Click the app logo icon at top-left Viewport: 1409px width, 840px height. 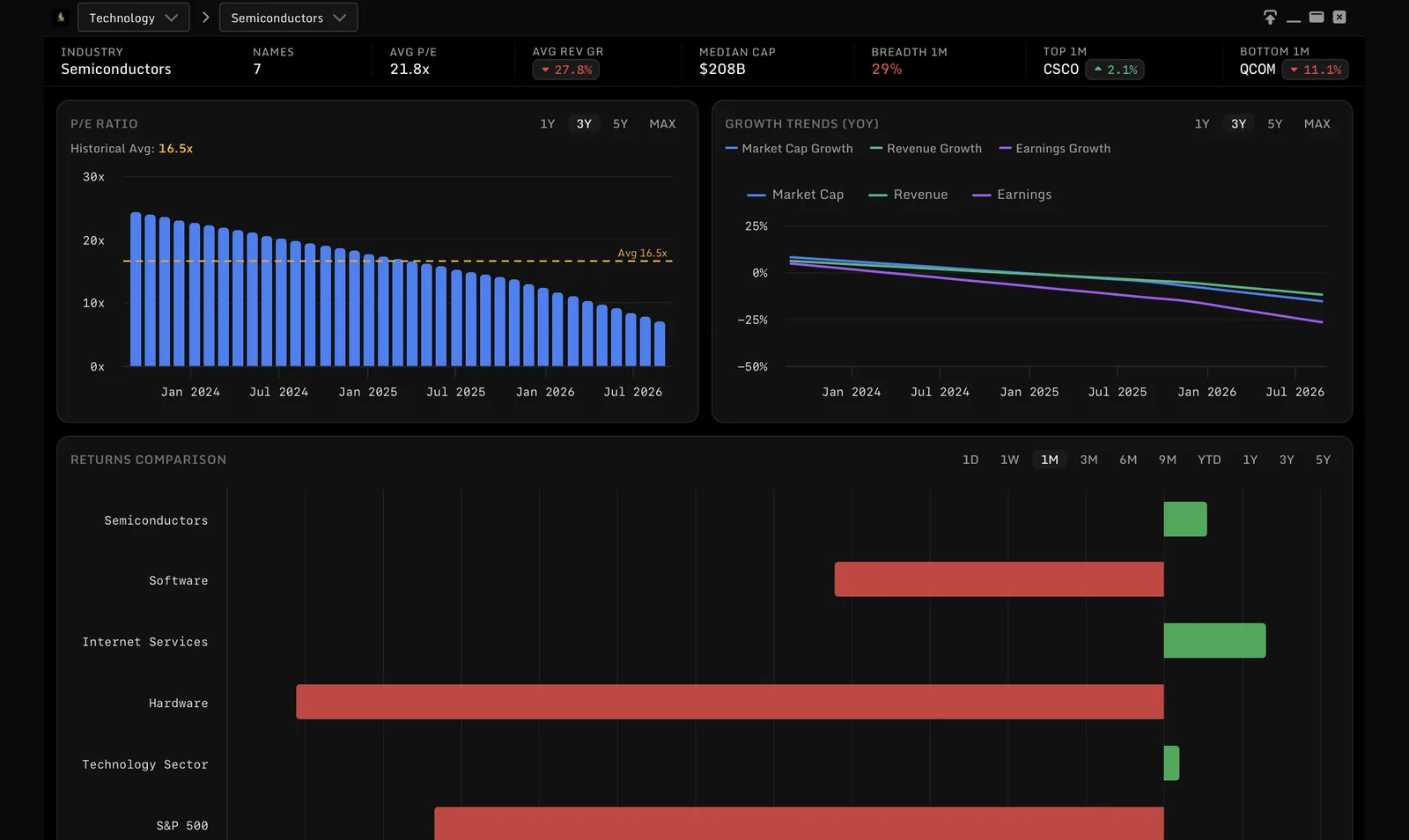pos(61,17)
